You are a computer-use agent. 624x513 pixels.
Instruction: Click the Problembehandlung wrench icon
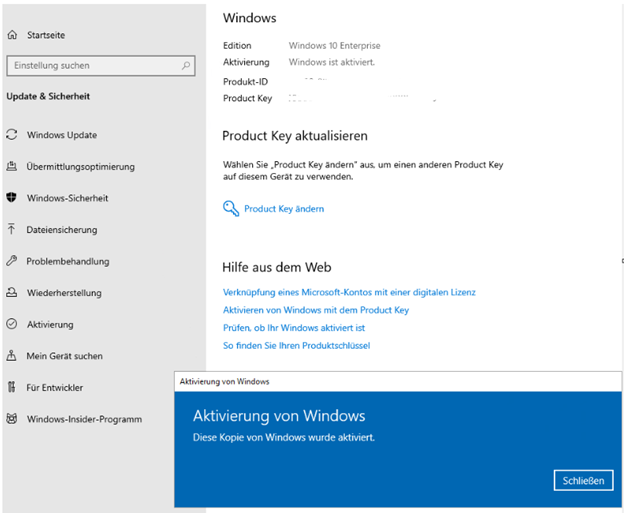[12, 261]
